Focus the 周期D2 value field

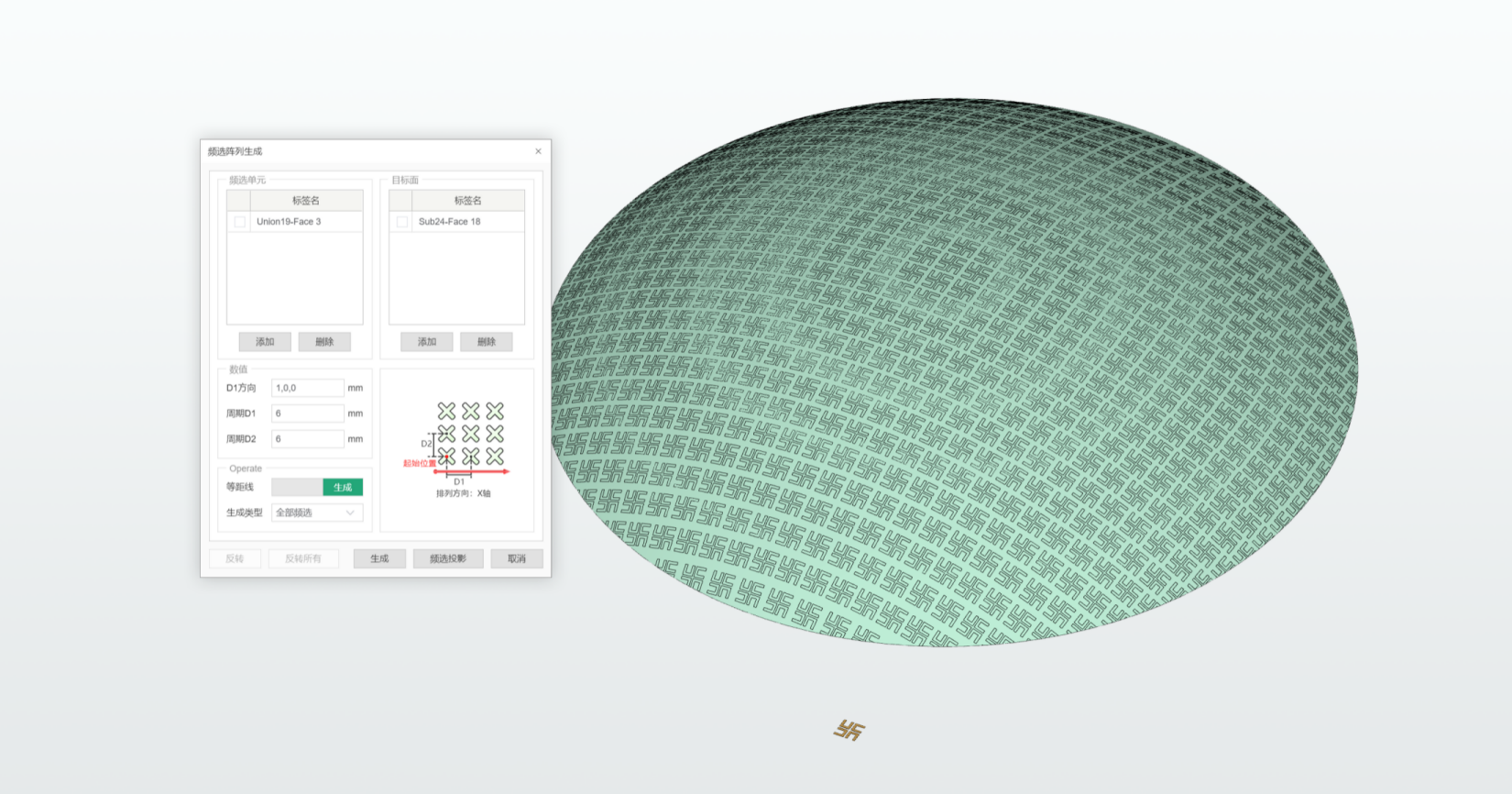click(307, 439)
